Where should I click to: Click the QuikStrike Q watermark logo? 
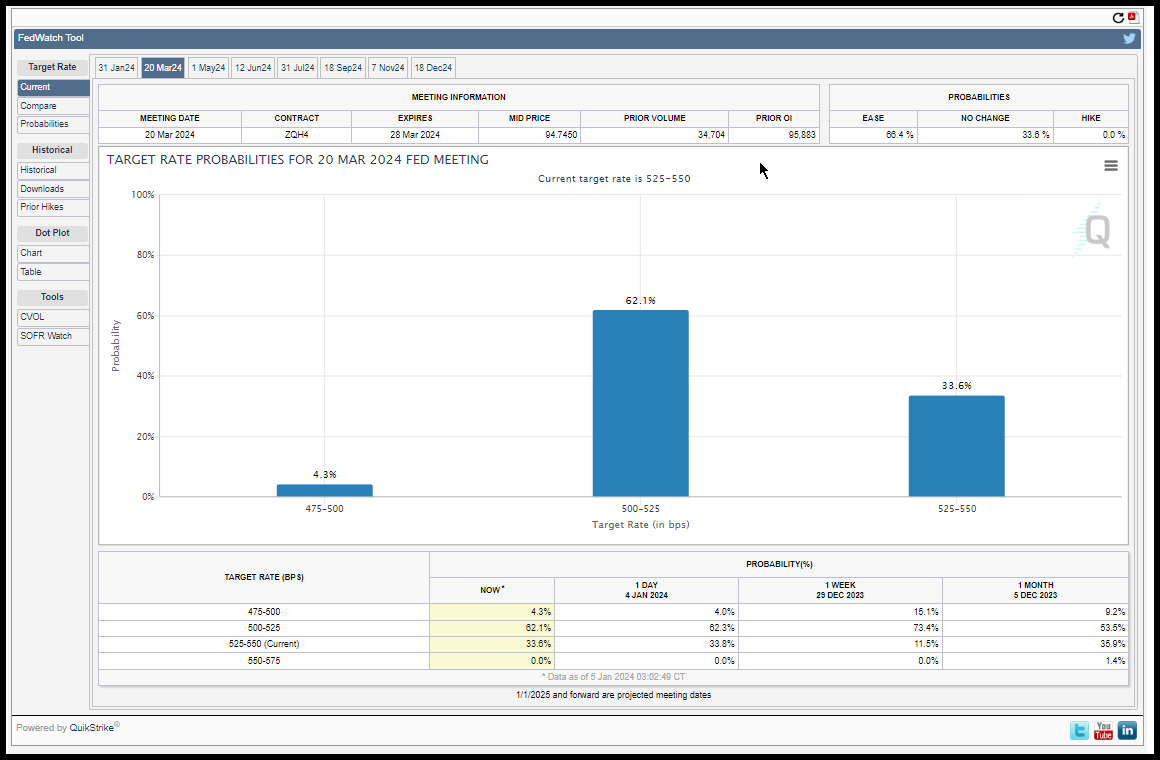[x=1093, y=231]
